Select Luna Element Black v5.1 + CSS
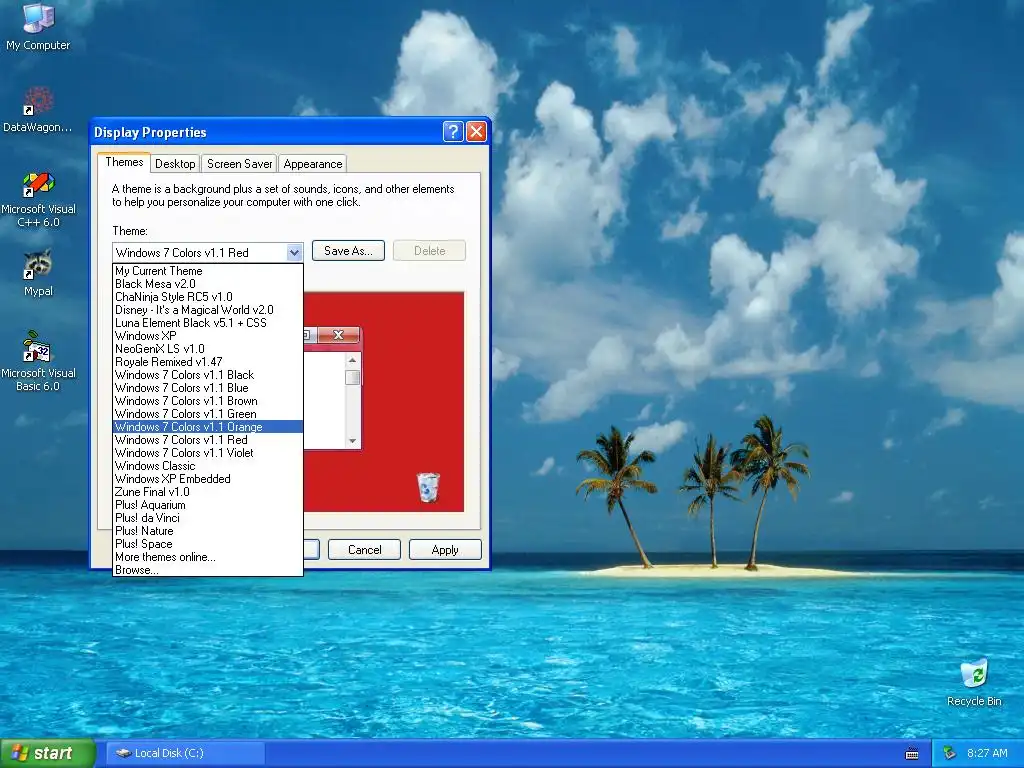This screenshot has height=768, width=1024. (x=208, y=323)
